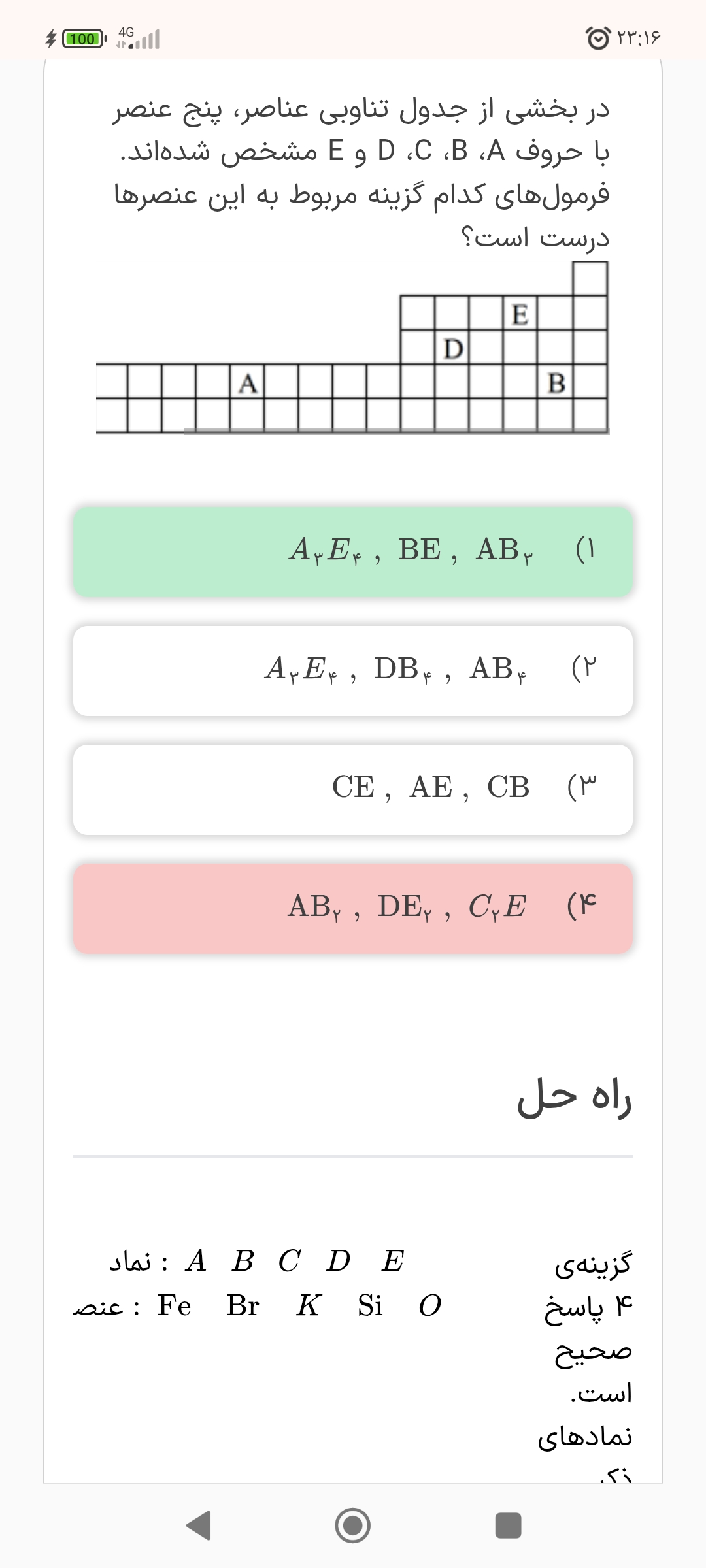Tap cell D in the periodic table

click(x=452, y=348)
